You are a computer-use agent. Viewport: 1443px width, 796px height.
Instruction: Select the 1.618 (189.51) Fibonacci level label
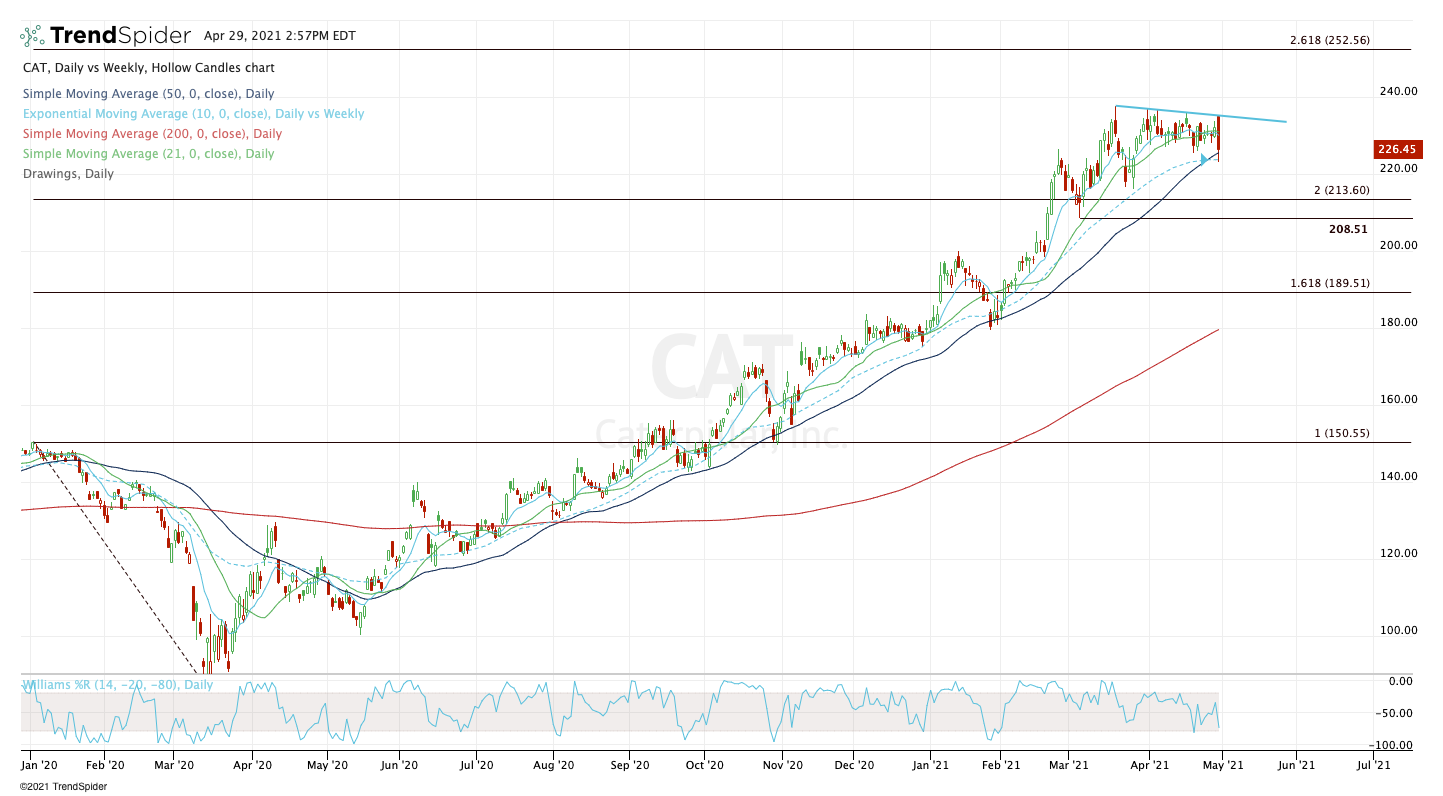pyautogui.click(x=1329, y=283)
